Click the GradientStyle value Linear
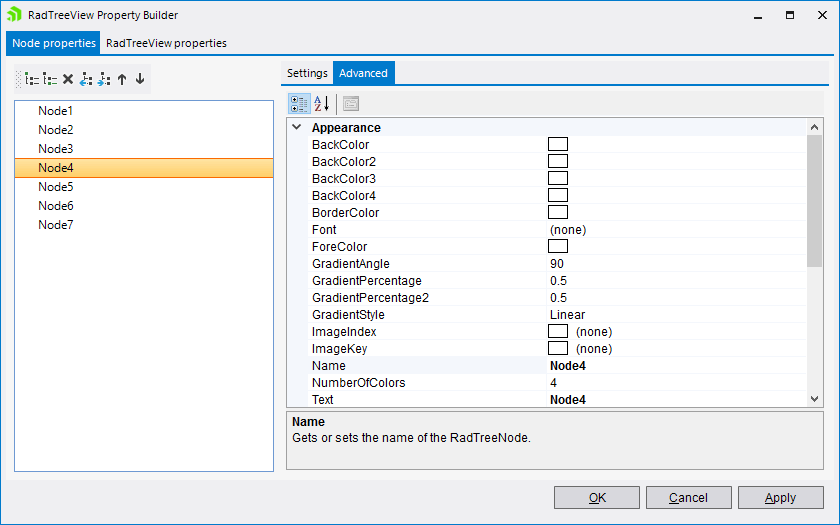This screenshot has height=525, width=840. pyautogui.click(x=676, y=314)
